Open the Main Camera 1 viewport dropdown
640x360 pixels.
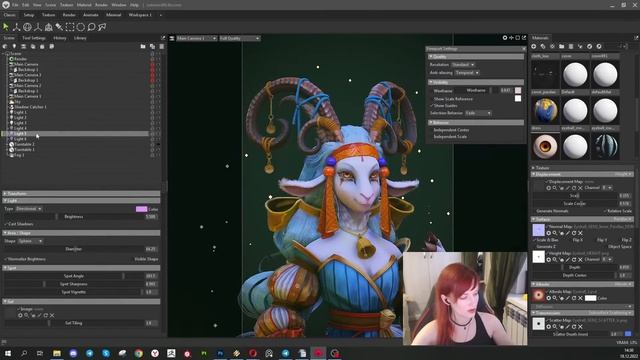click(x=196, y=38)
